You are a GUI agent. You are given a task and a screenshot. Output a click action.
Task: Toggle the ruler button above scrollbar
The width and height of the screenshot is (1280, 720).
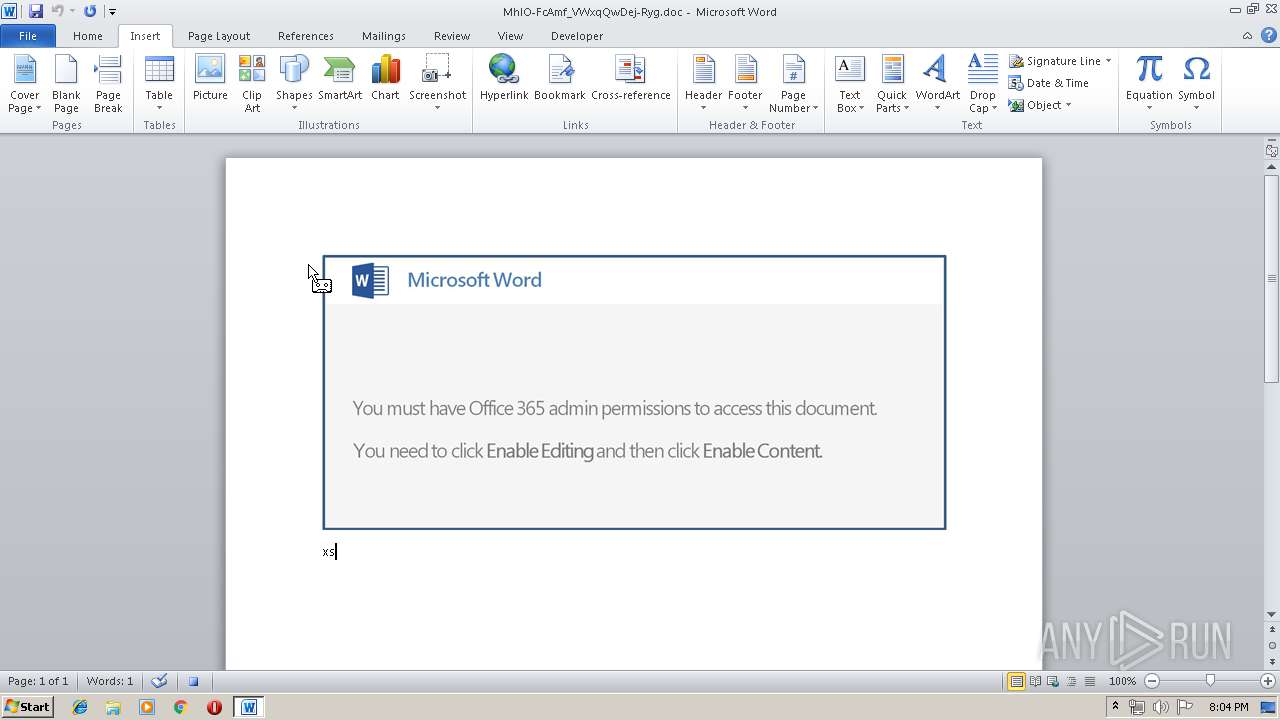pos(1271,151)
